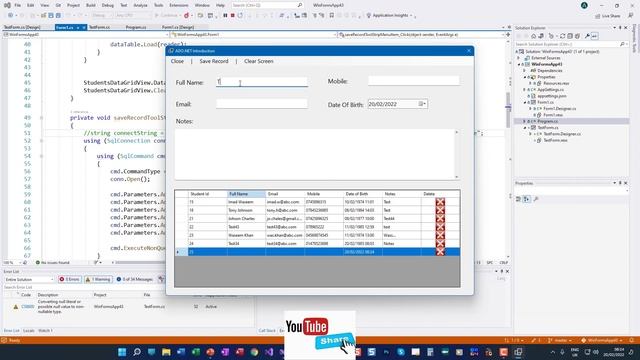Click the Stop Debugging red square in toolbar
Screen dimensions: 640x360
coord(233,16)
